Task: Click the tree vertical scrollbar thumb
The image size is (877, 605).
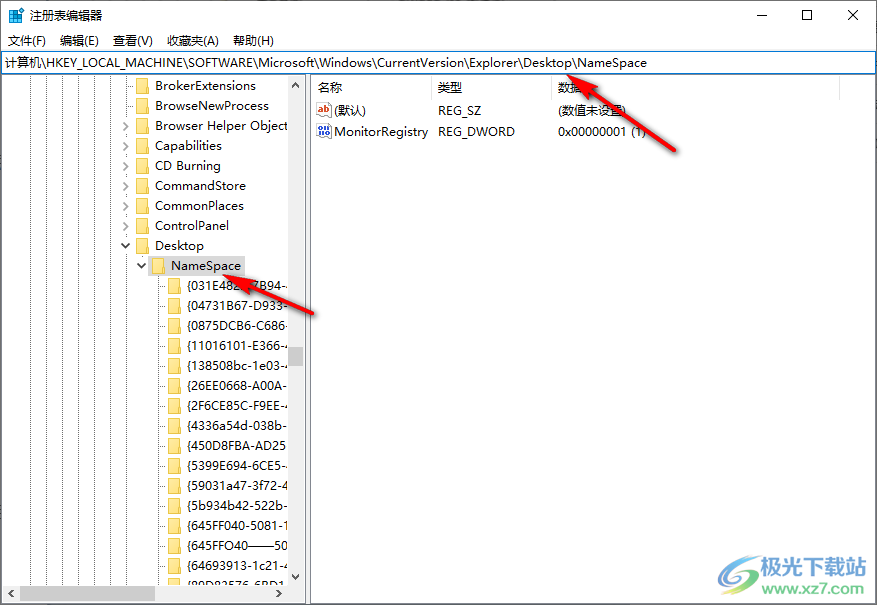Action: click(x=296, y=356)
